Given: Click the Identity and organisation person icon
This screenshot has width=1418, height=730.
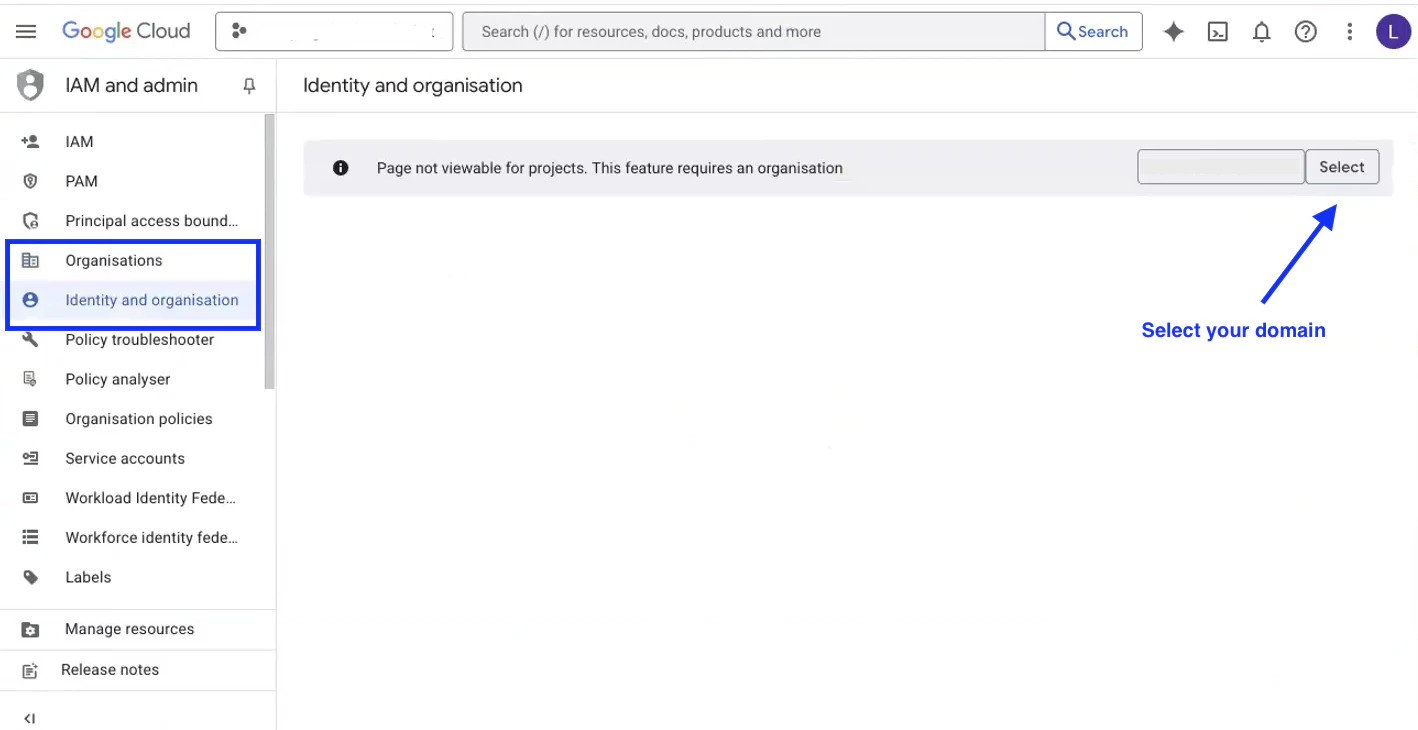Looking at the screenshot, I should (x=31, y=300).
